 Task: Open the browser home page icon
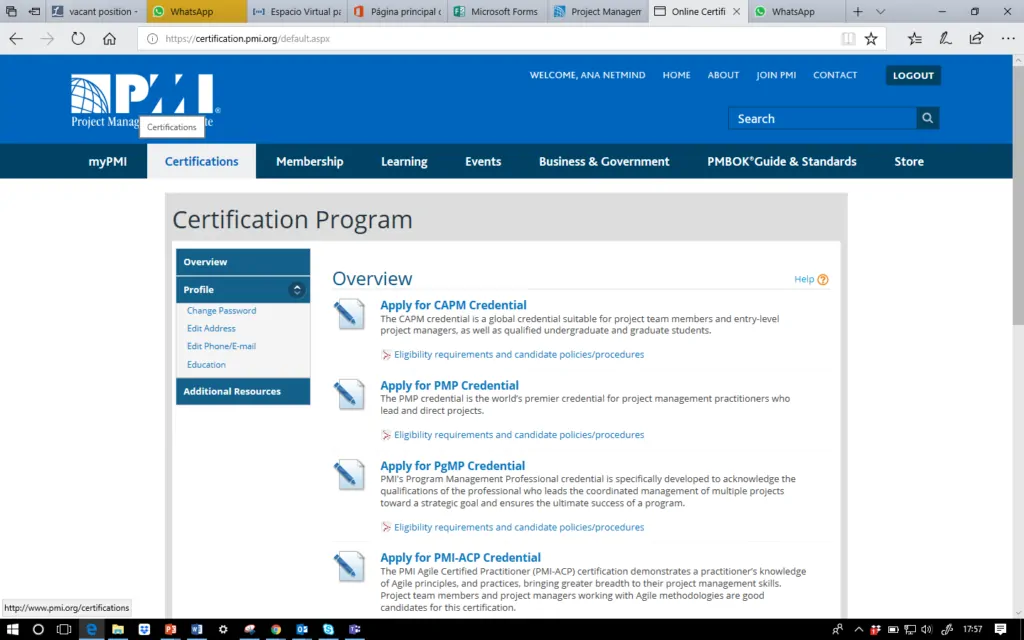tap(110, 39)
